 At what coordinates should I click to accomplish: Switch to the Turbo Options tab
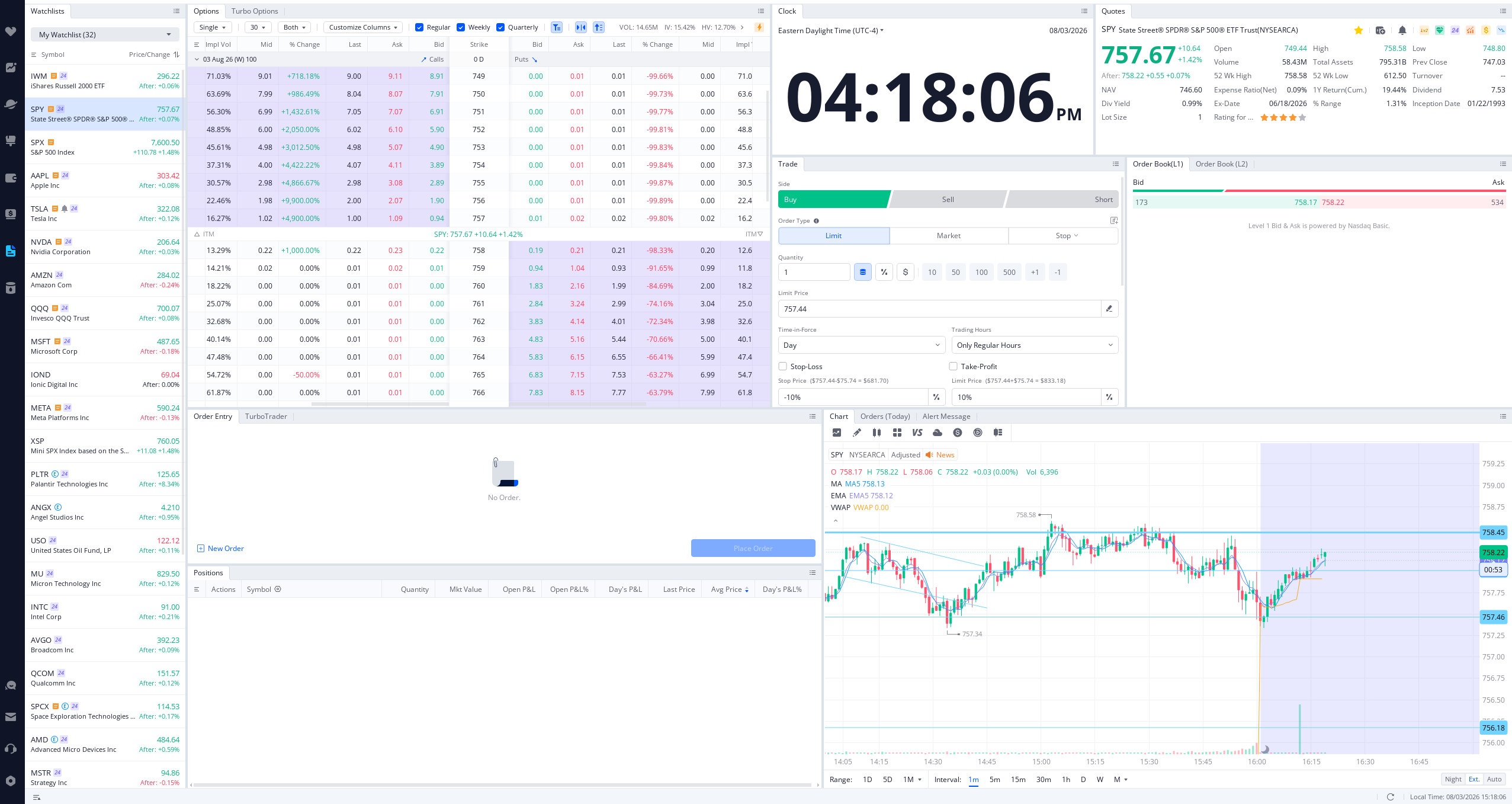click(255, 11)
